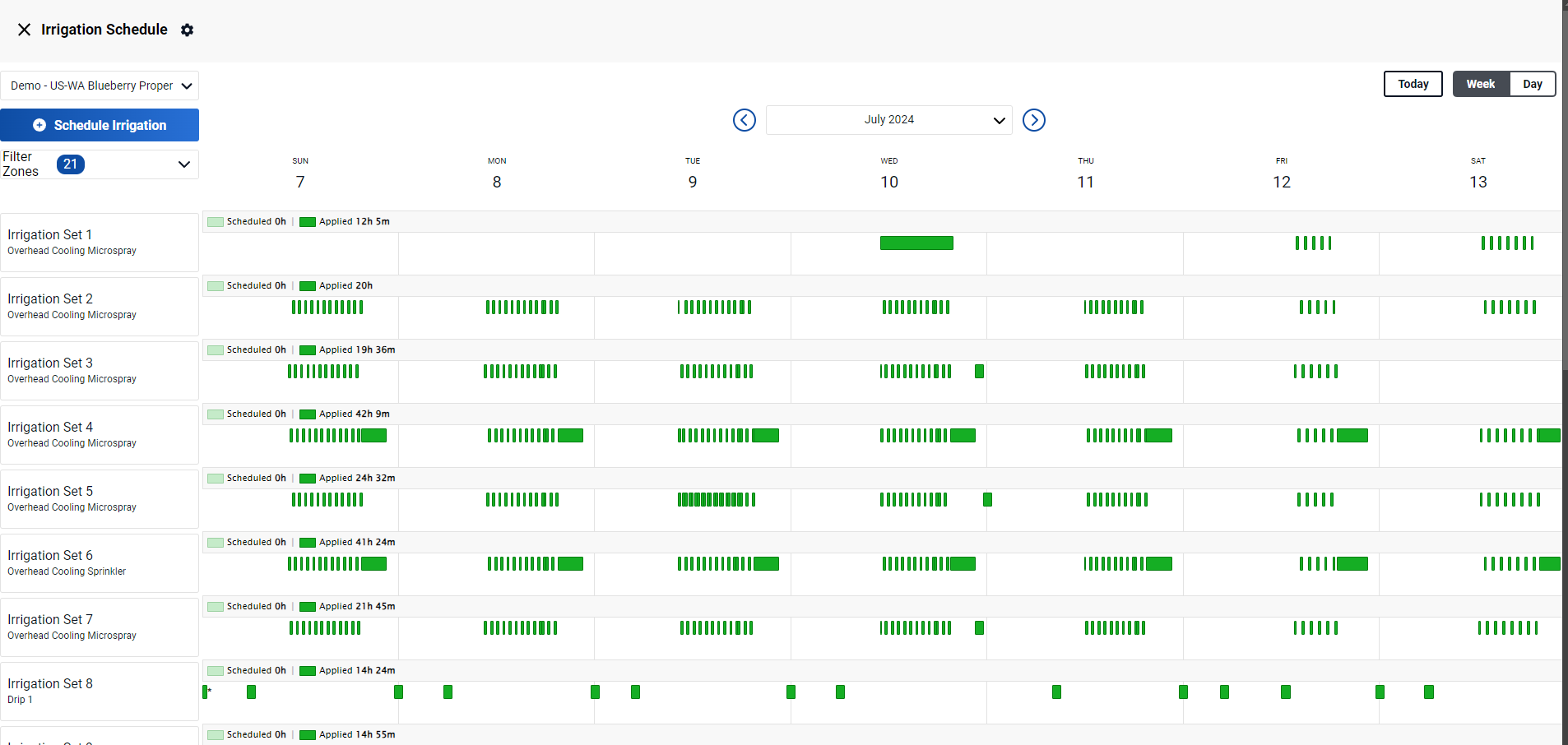Image resolution: width=1568 pixels, height=745 pixels.
Task: Advance to next week using right arrow
Action: pyautogui.click(x=1033, y=120)
